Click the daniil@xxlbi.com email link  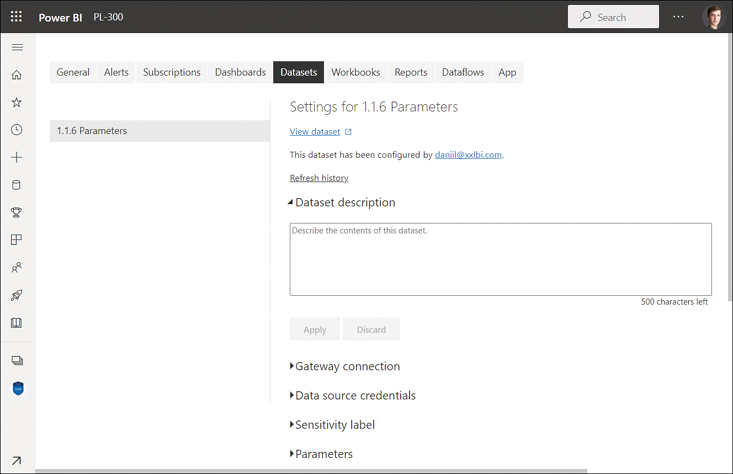click(x=468, y=155)
